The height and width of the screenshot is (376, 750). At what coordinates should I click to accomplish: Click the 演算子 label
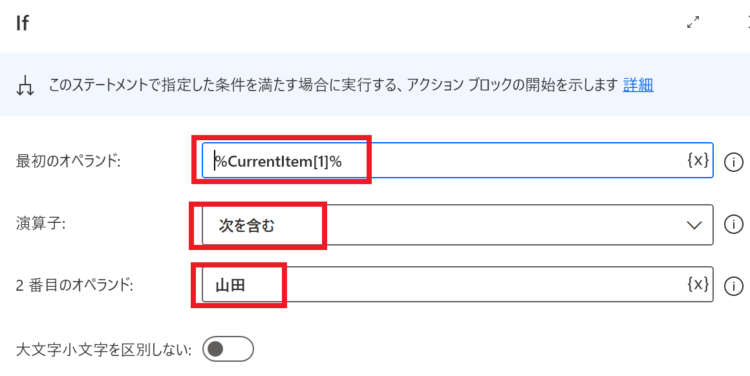coord(41,223)
